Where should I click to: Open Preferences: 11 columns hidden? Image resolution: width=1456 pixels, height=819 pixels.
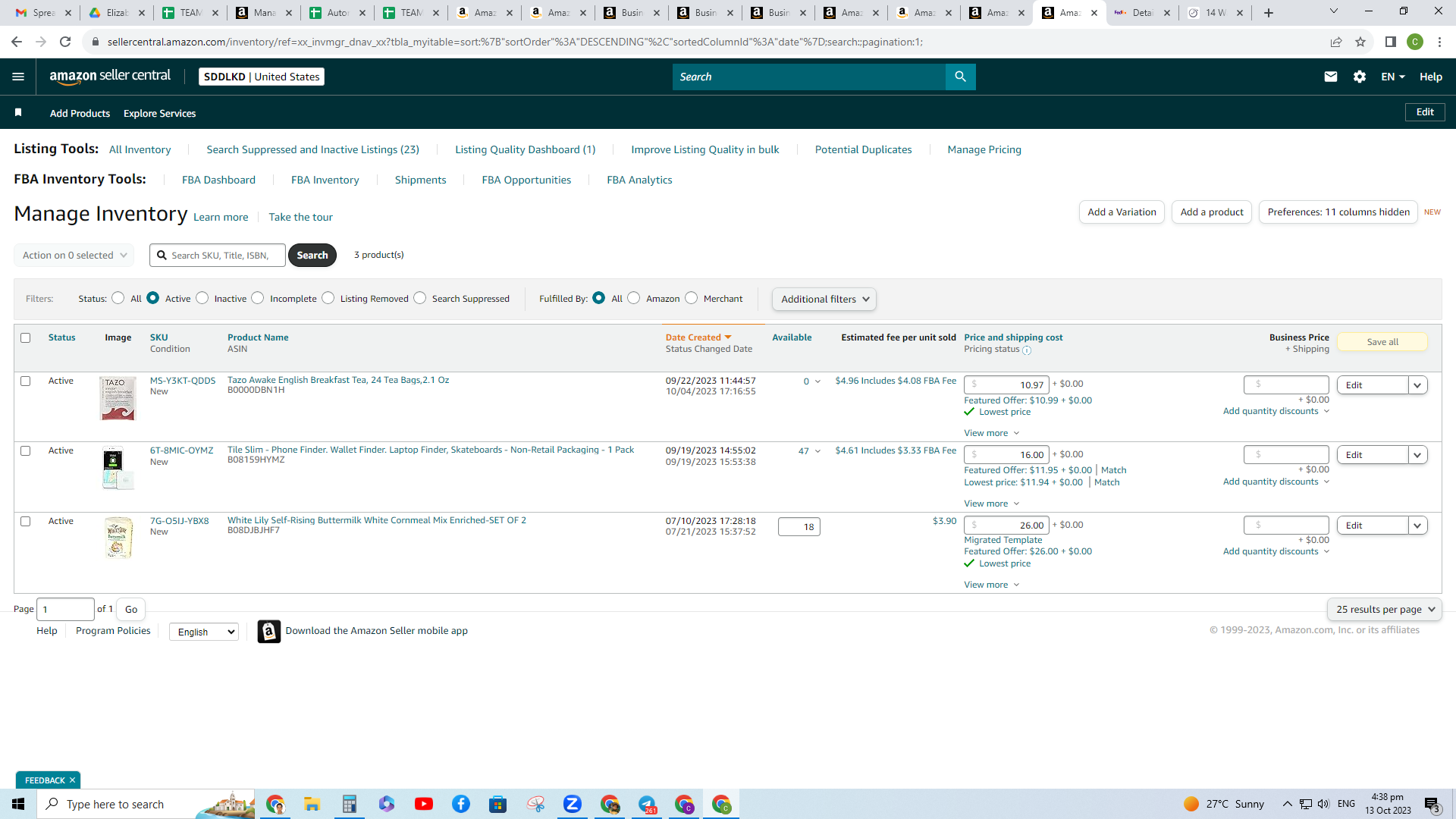[x=1338, y=212]
